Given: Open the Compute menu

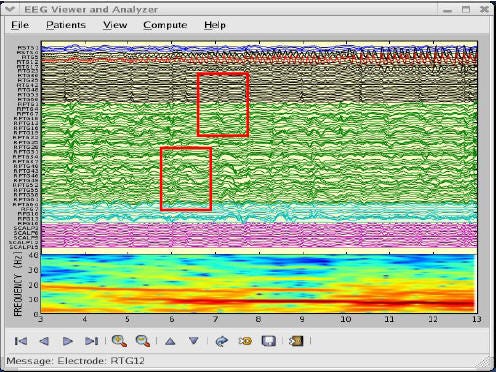Looking at the screenshot, I should point(165,25).
